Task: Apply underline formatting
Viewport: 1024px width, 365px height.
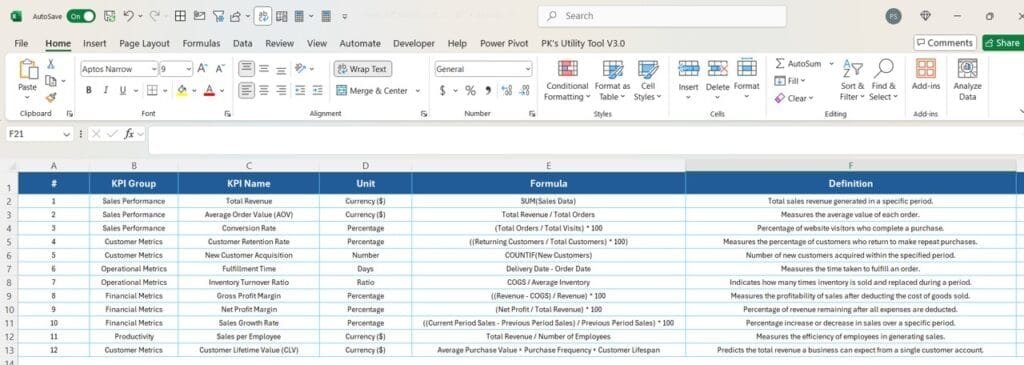Action: 122,91
